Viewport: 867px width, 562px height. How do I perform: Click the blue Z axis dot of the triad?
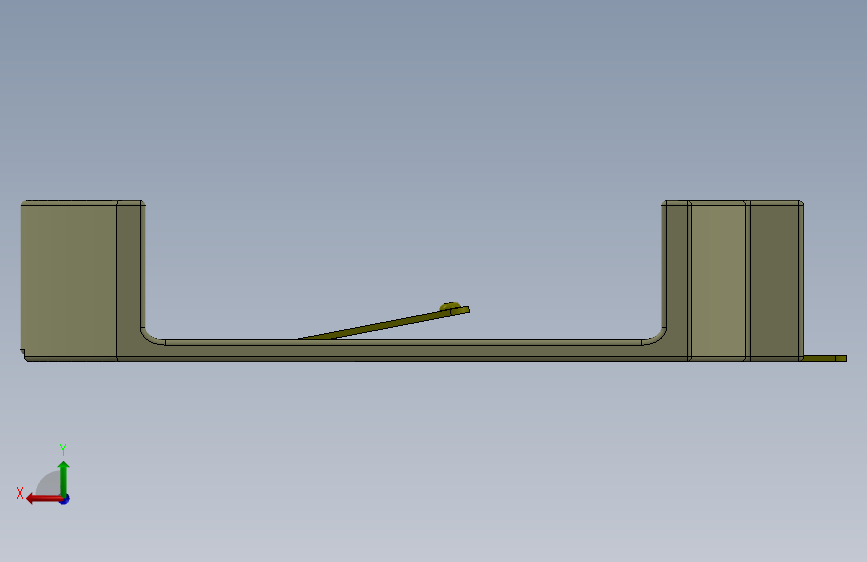[65, 499]
